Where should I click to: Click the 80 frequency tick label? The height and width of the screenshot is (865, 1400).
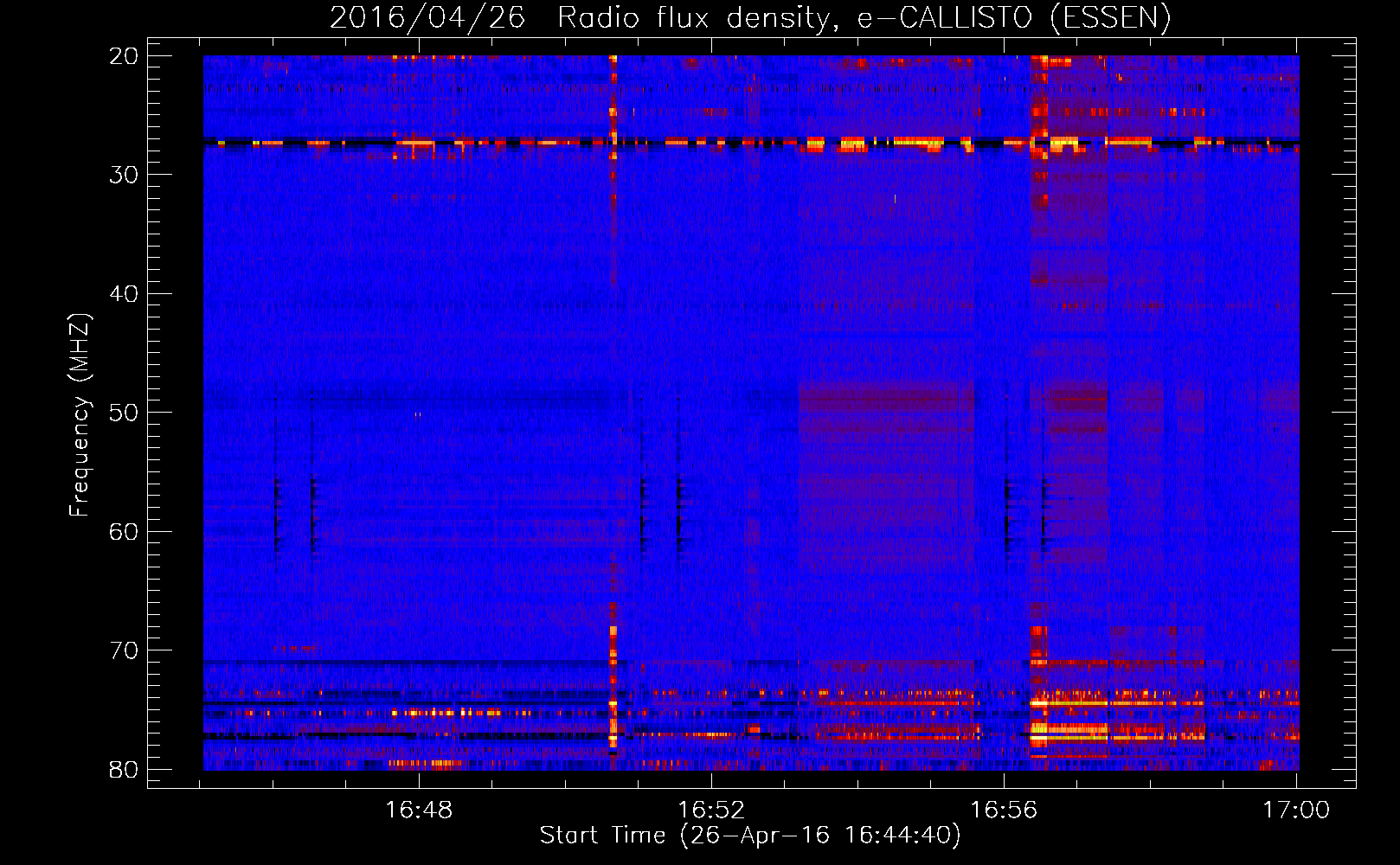[x=125, y=770]
